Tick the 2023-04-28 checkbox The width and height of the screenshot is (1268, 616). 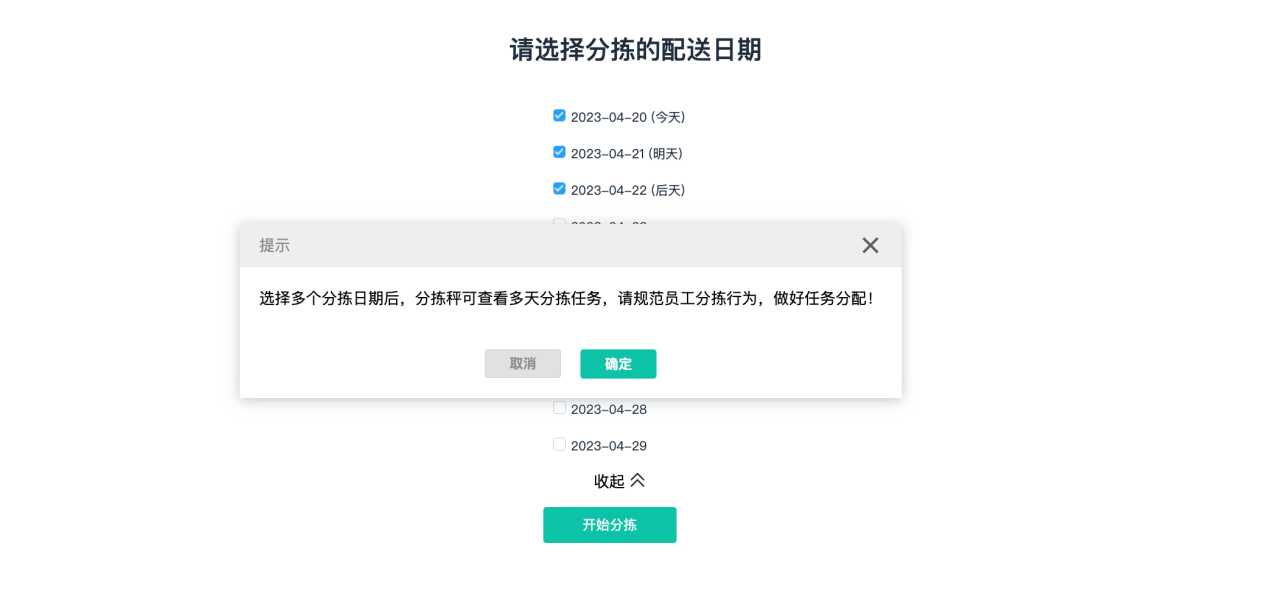559,408
